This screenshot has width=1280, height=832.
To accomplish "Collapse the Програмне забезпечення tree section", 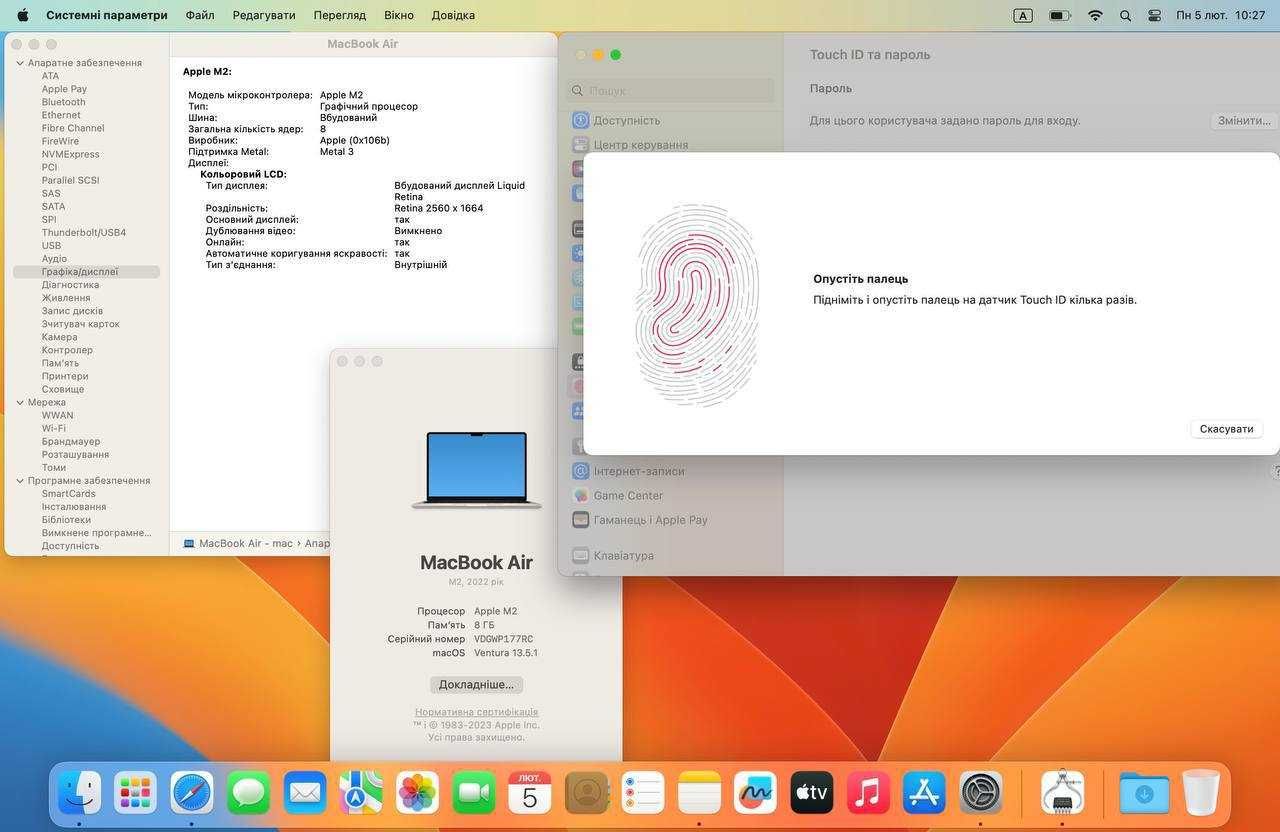I will coord(20,481).
